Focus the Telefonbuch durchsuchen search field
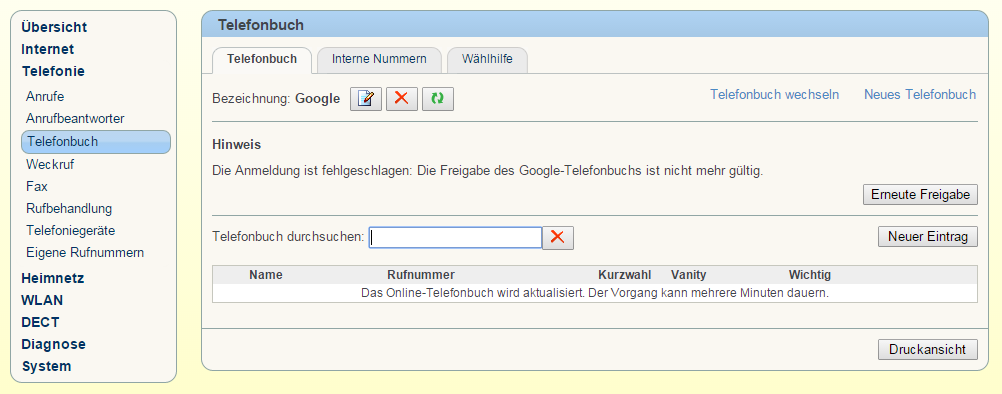 point(456,238)
